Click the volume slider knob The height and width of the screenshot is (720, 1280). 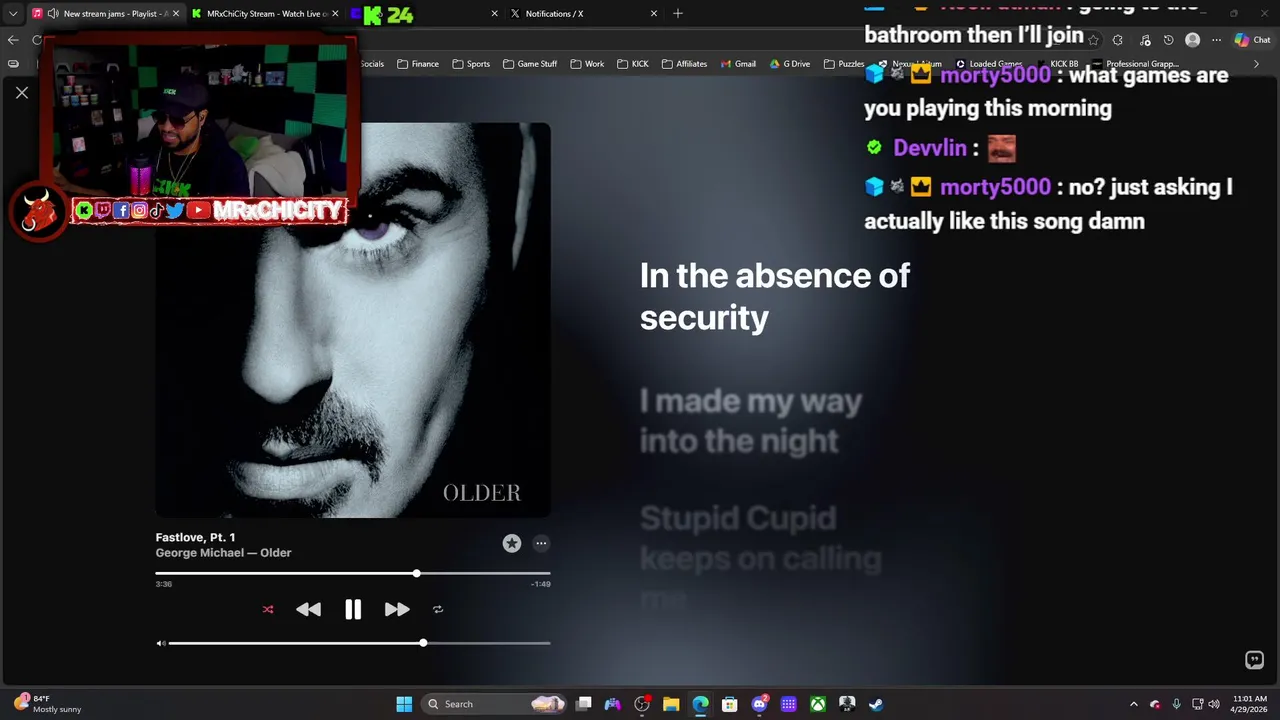pyautogui.click(x=423, y=643)
